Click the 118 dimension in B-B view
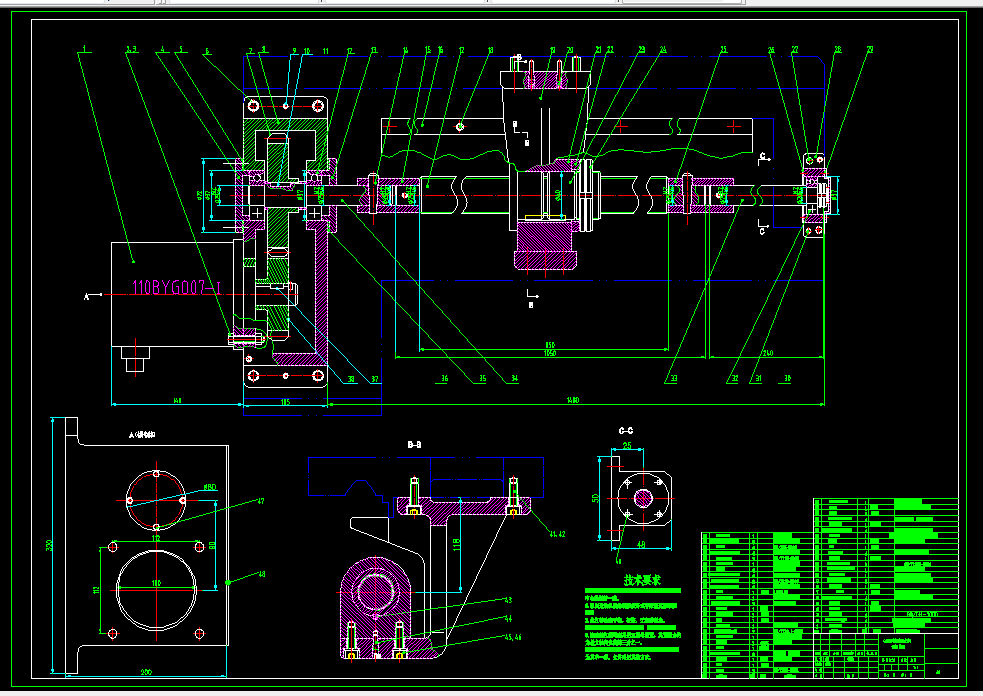The width and height of the screenshot is (983, 696). point(456,544)
